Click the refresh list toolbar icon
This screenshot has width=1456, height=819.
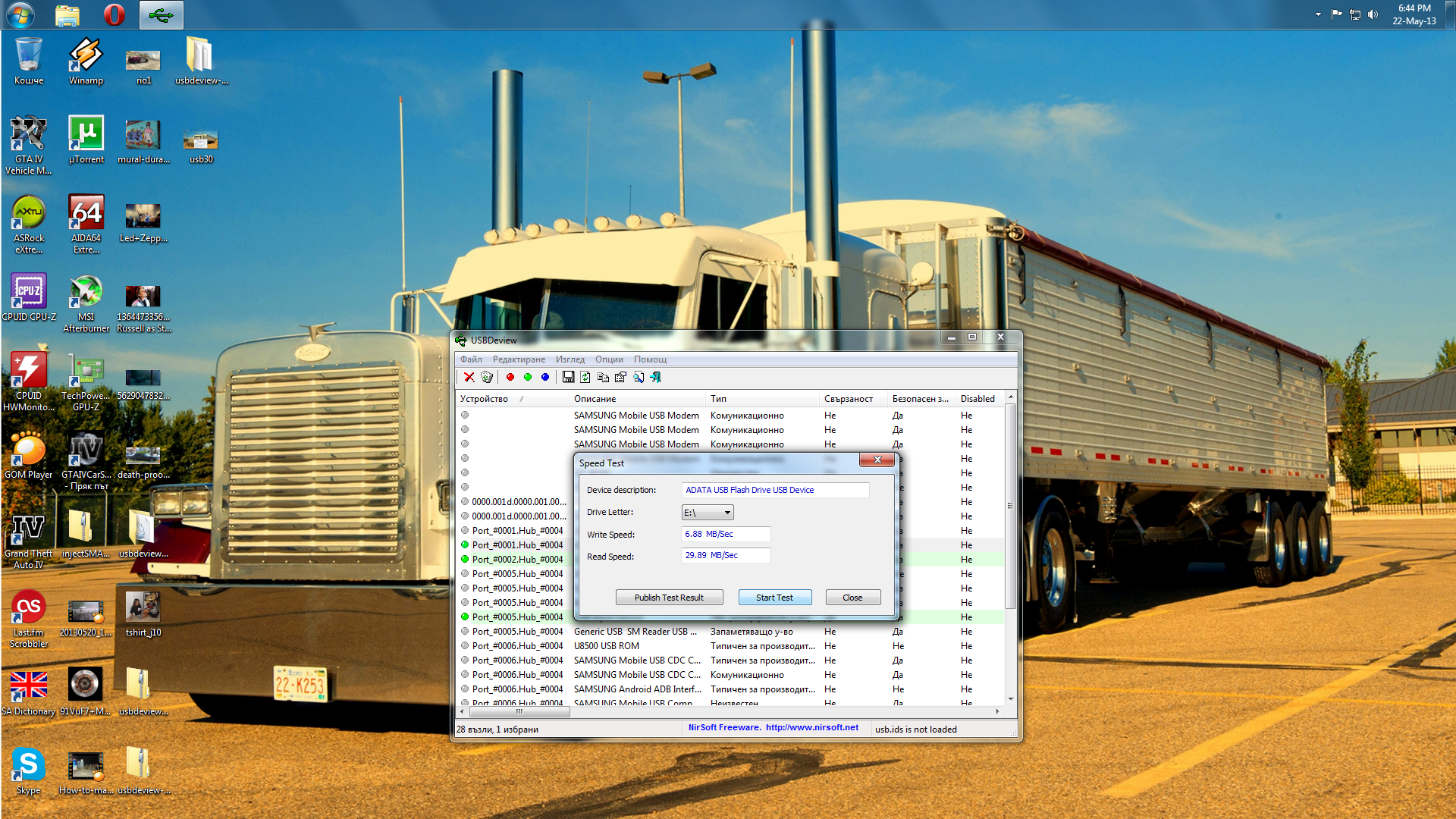pos(585,378)
